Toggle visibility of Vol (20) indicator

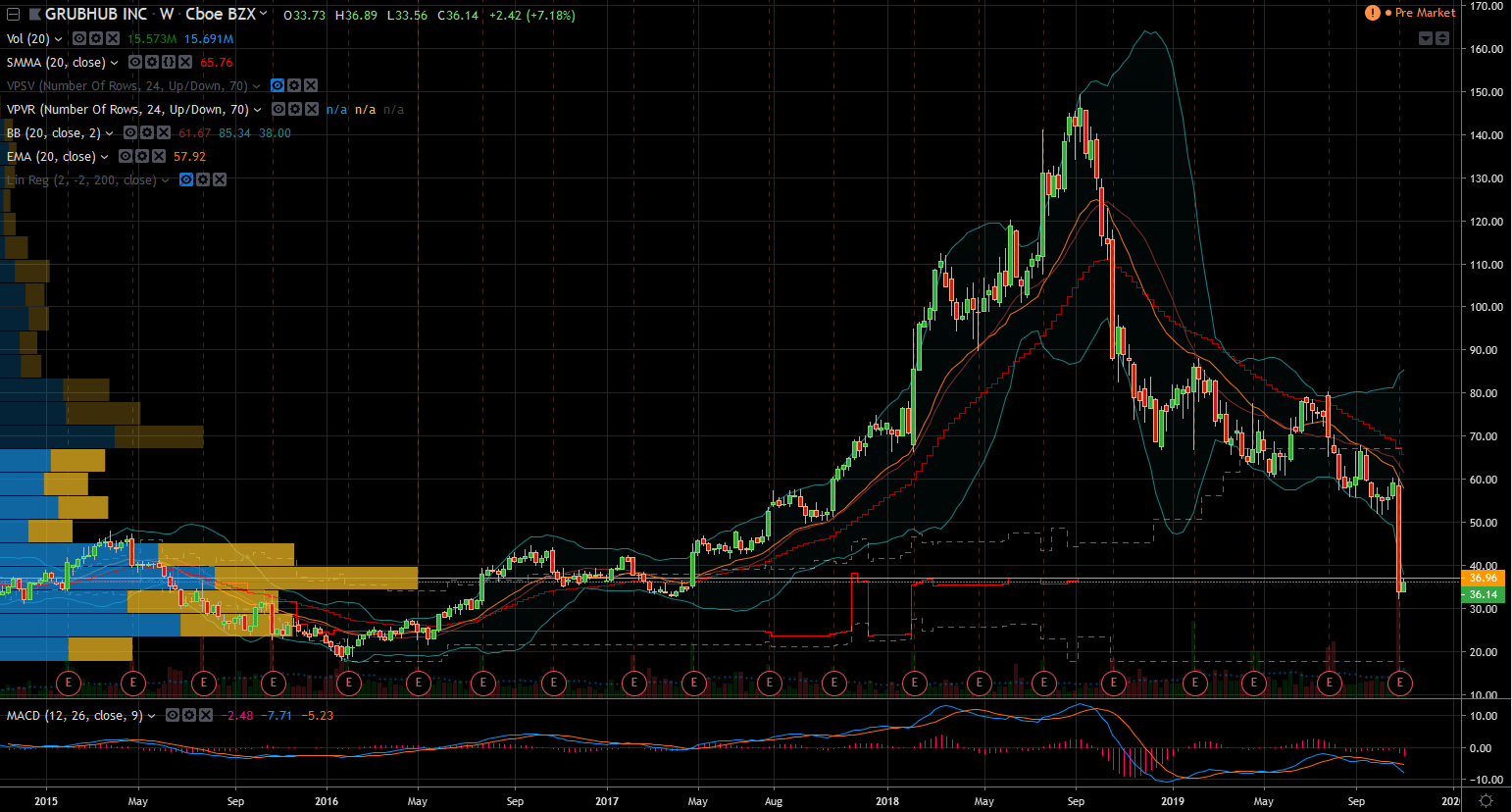(x=79, y=38)
